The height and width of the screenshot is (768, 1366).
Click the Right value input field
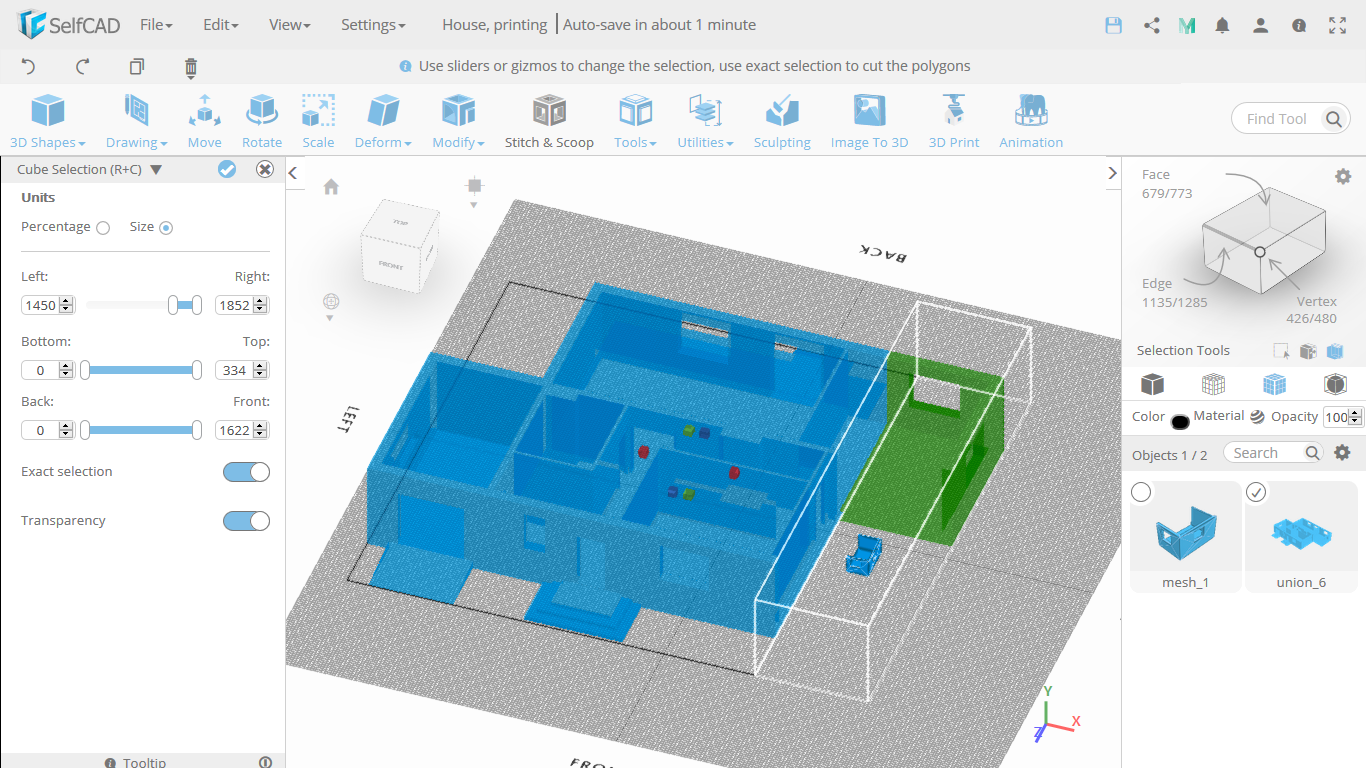tap(243, 305)
